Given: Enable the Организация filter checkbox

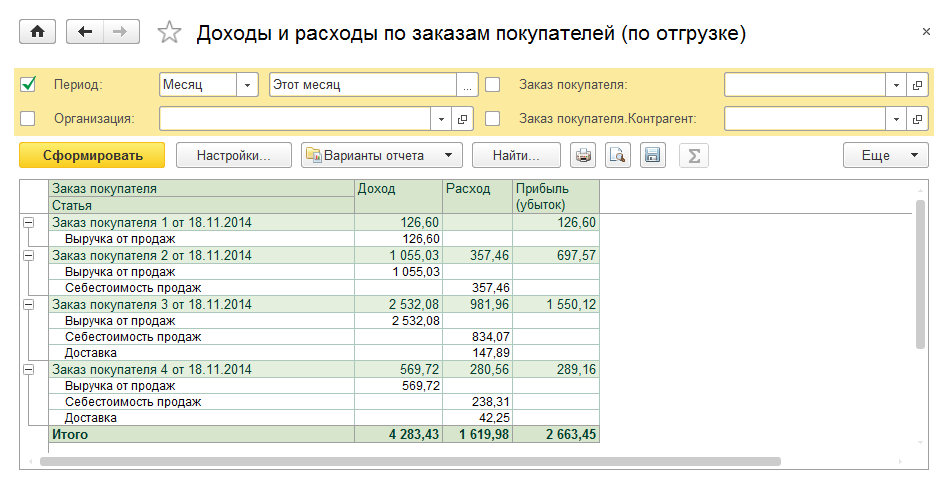Looking at the screenshot, I should 28,119.
